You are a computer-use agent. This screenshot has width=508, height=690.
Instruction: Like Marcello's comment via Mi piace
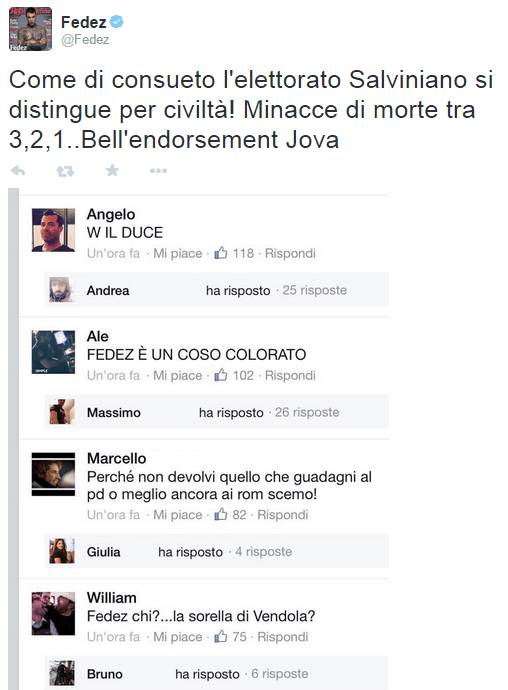[177, 514]
